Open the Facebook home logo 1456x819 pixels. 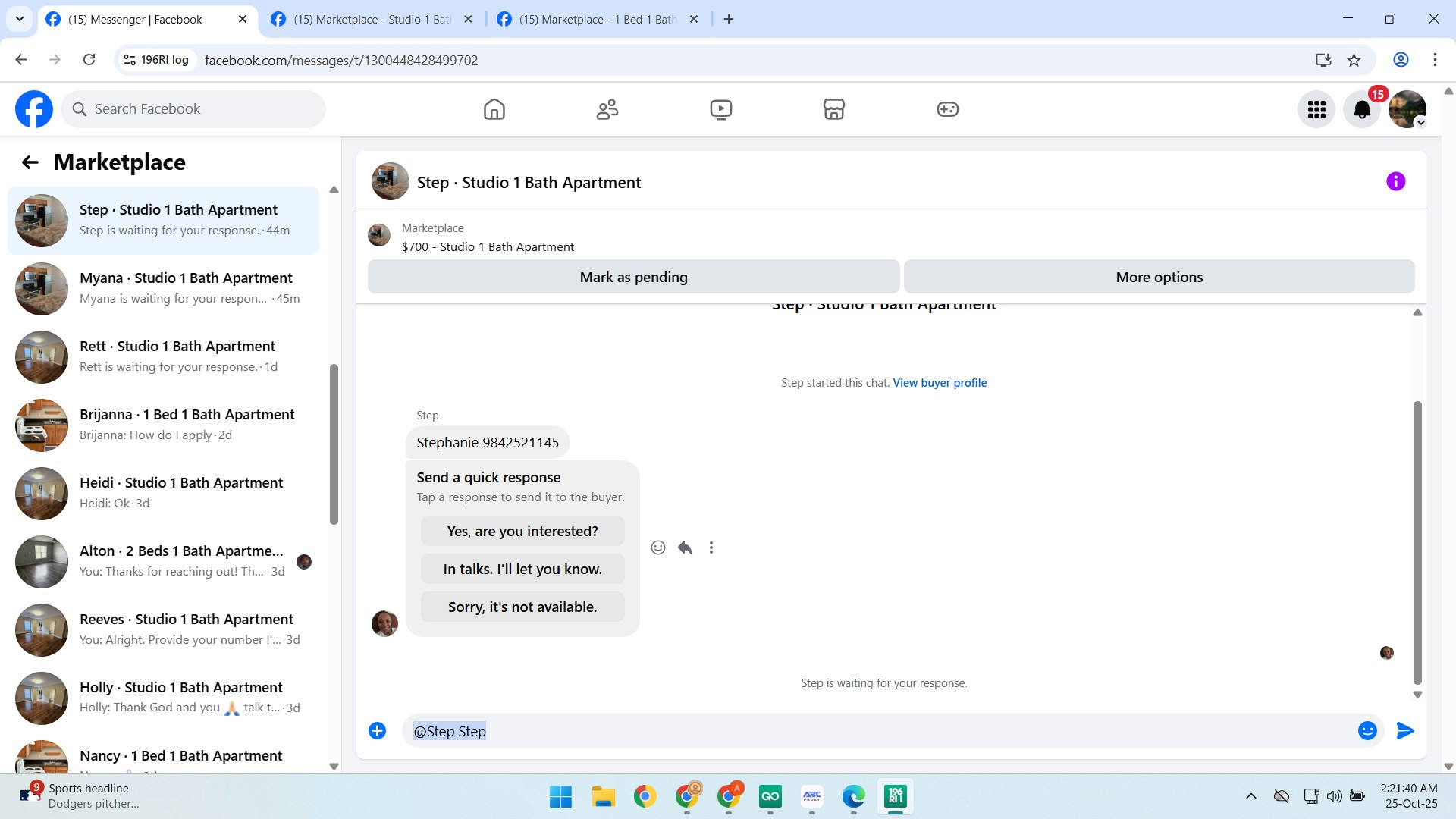click(x=34, y=109)
